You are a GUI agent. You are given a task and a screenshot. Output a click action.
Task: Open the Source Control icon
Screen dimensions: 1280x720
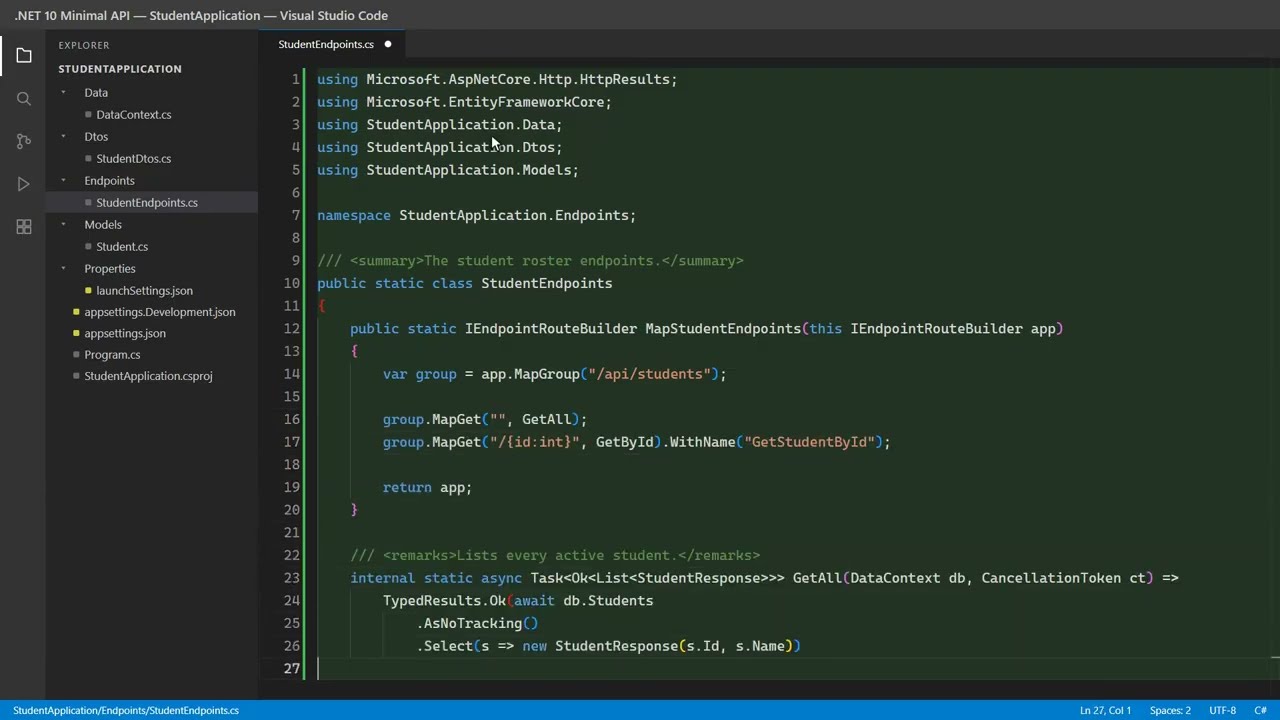24,142
